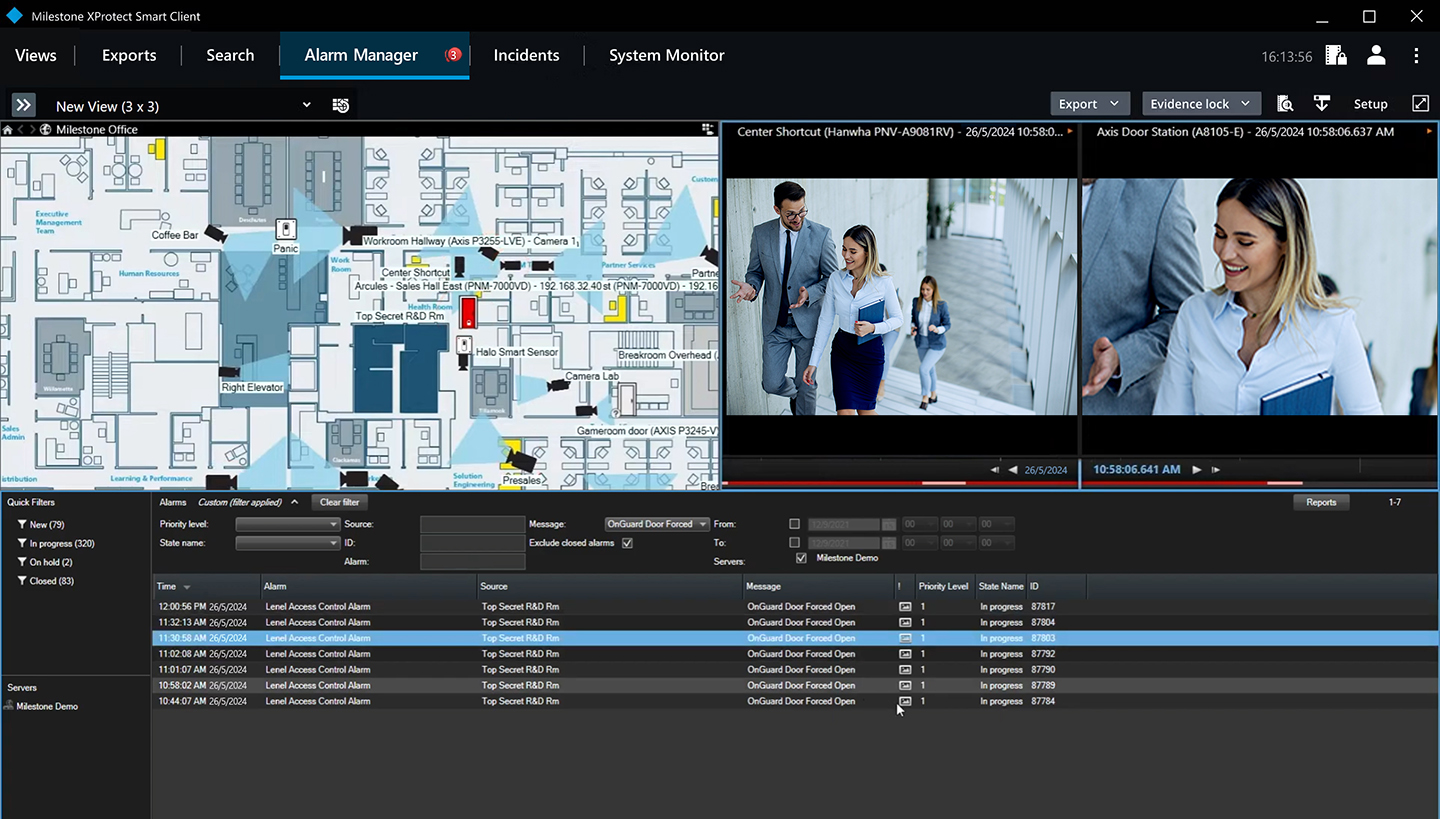Enable the From date checkbox
The width and height of the screenshot is (1440, 819).
[x=794, y=524]
